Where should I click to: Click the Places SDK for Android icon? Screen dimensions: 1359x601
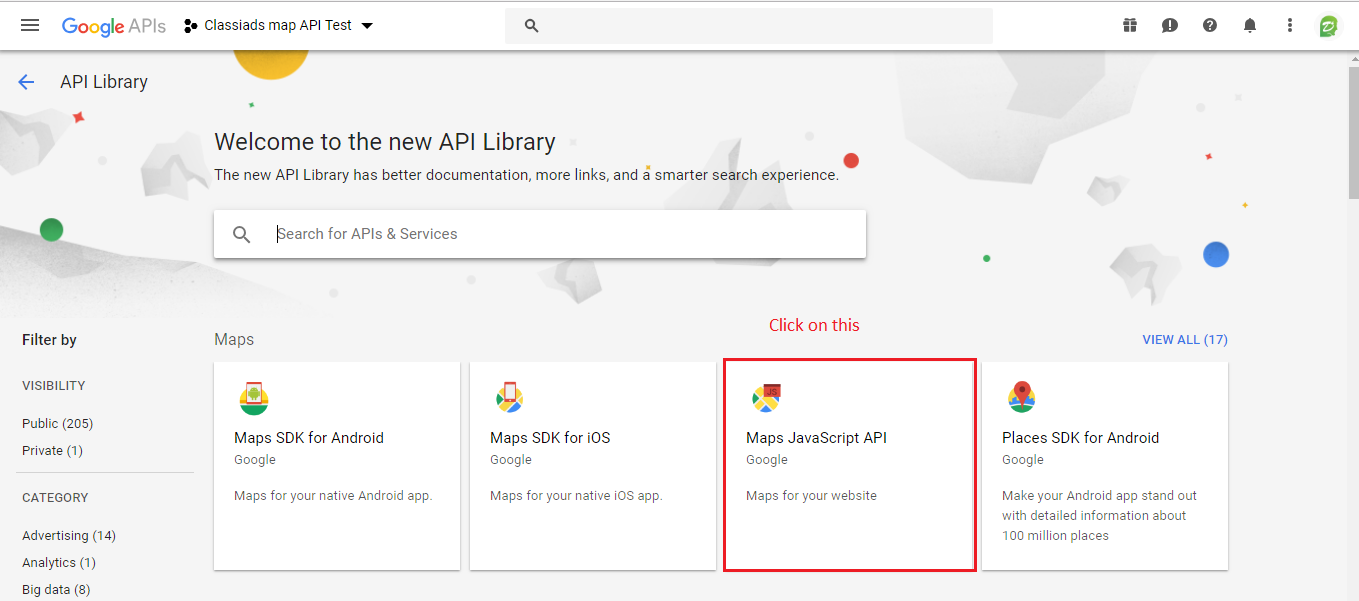click(1021, 398)
